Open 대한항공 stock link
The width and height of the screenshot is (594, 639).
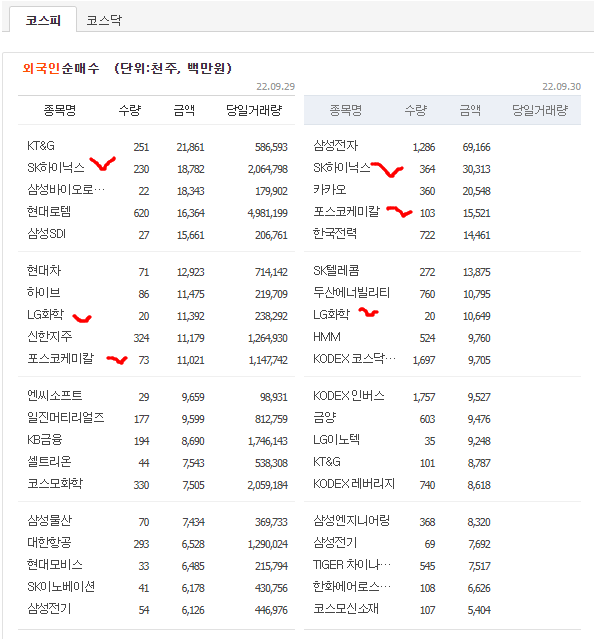49,543
